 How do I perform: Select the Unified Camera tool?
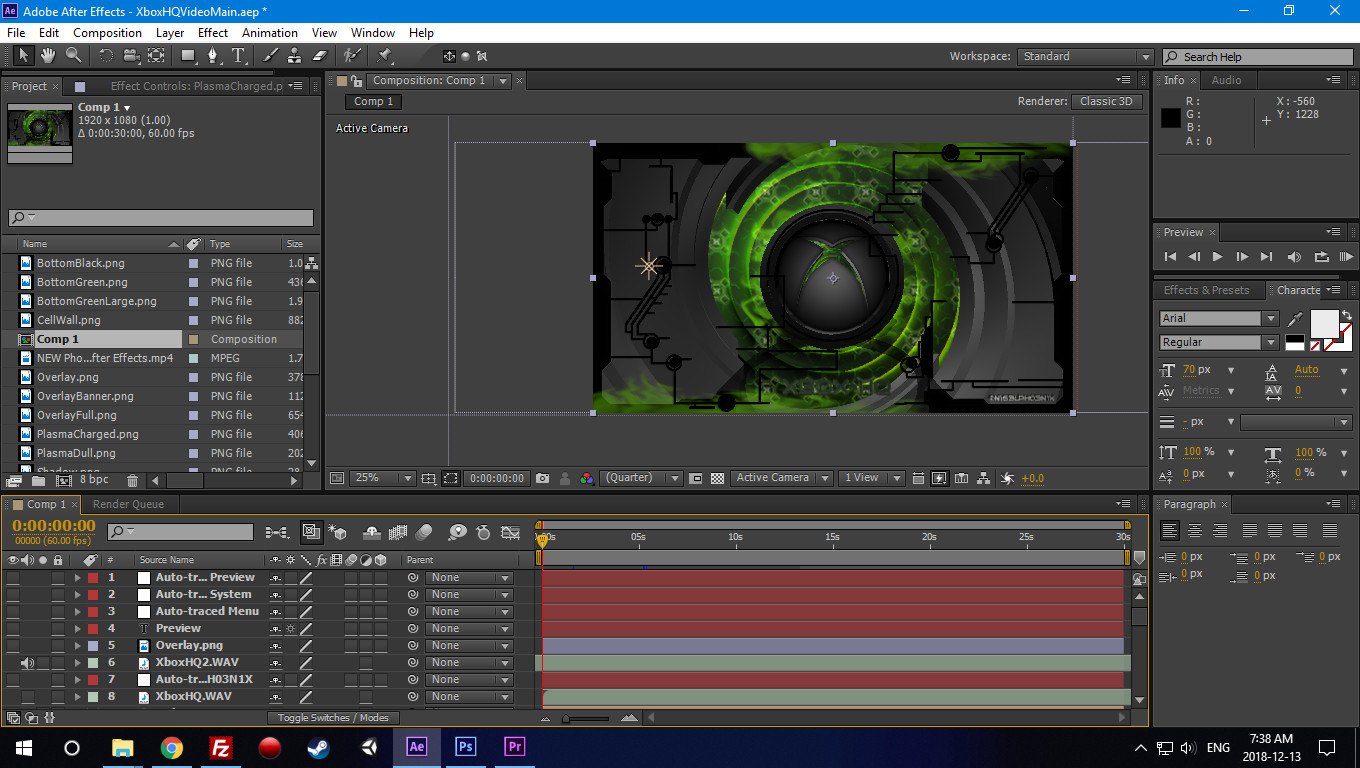[x=131, y=56]
